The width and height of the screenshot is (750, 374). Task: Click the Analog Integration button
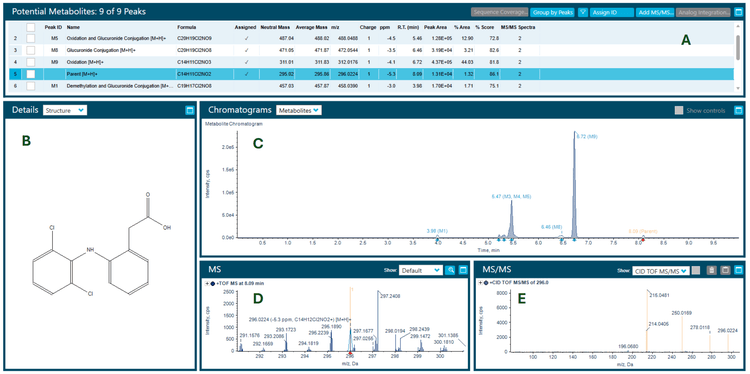(703, 12)
